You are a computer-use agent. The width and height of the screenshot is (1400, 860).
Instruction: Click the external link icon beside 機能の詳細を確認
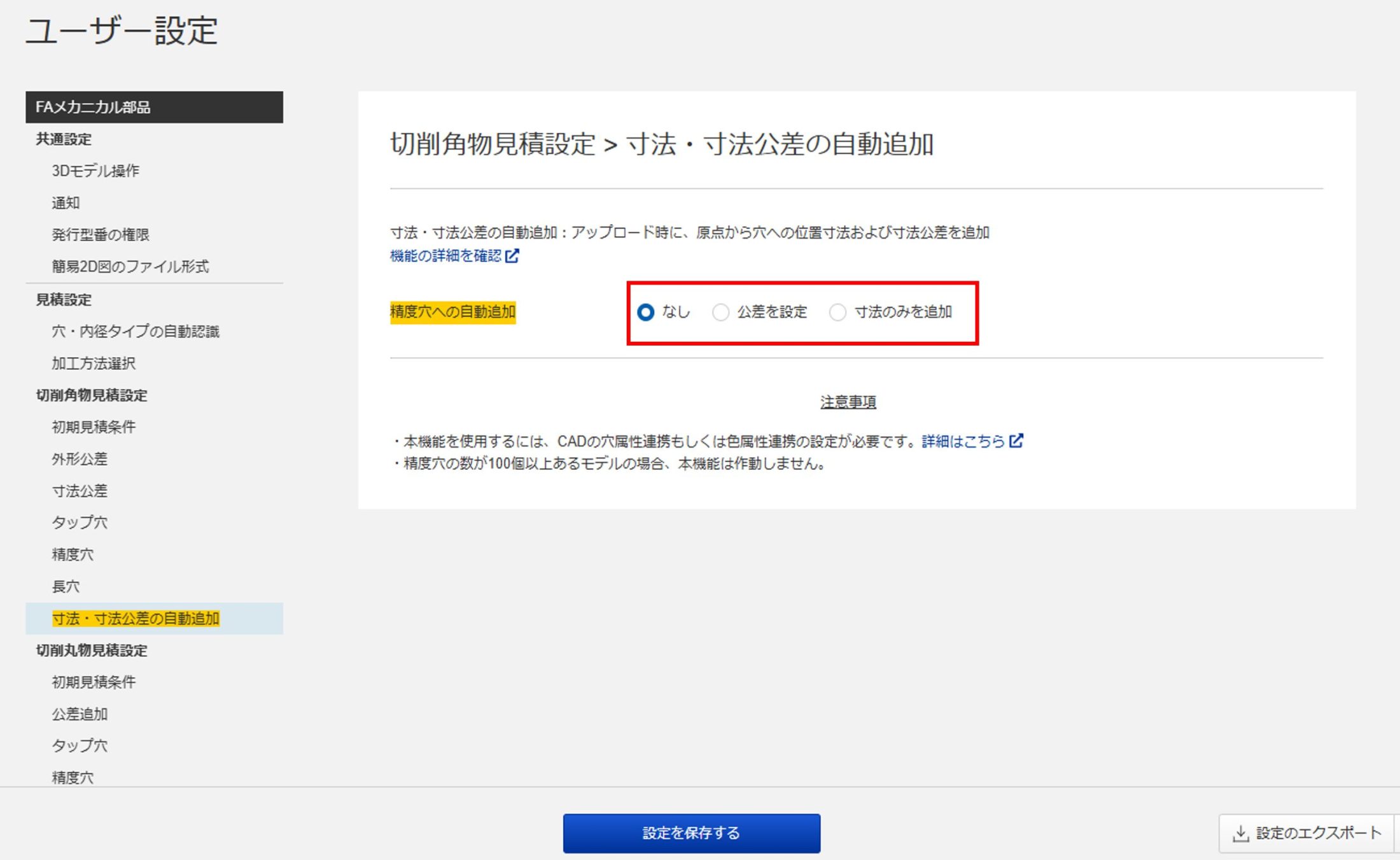[x=513, y=256]
